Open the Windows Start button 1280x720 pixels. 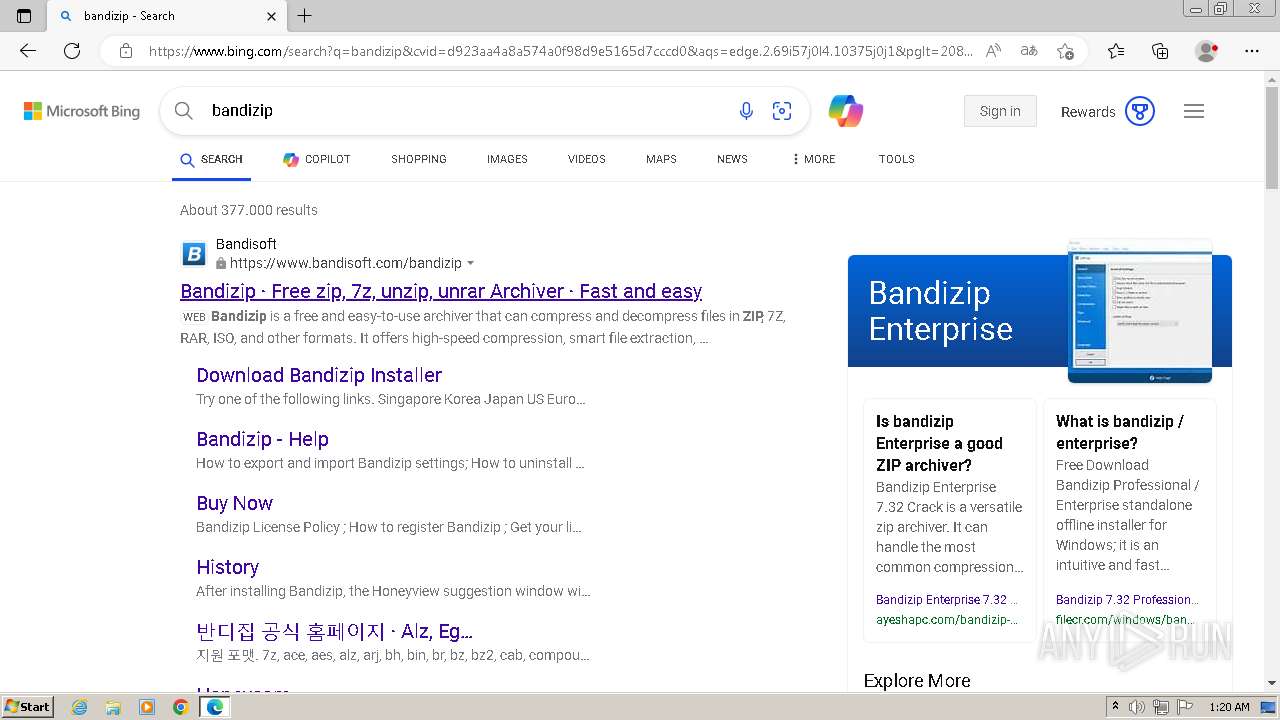coord(28,706)
